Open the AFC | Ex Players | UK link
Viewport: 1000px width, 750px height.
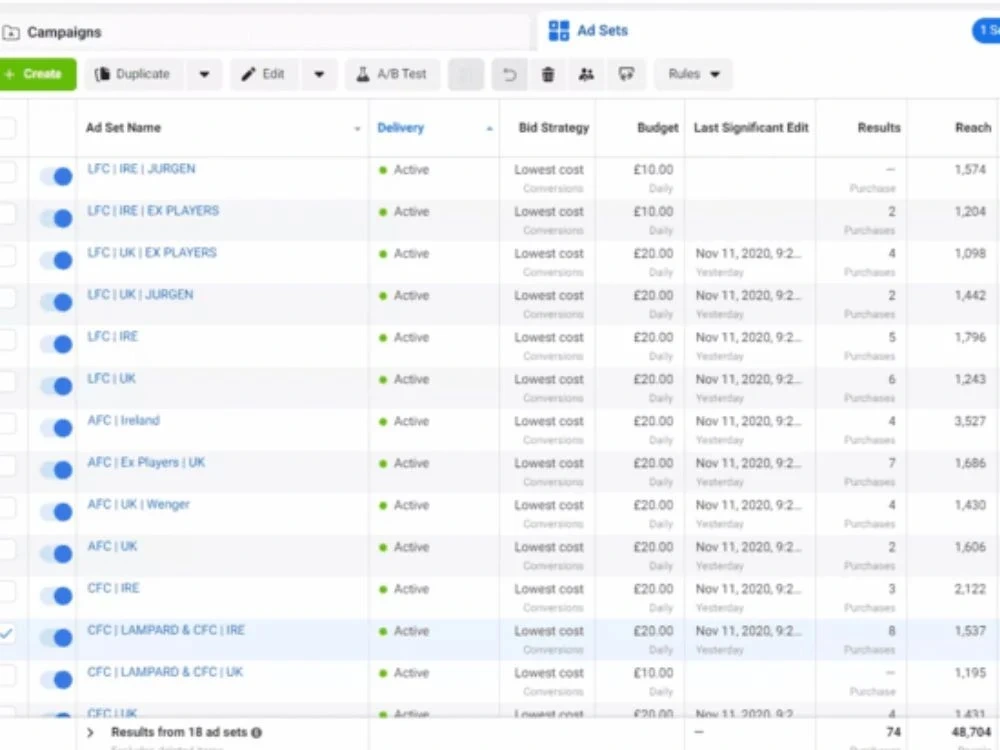[146, 462]
